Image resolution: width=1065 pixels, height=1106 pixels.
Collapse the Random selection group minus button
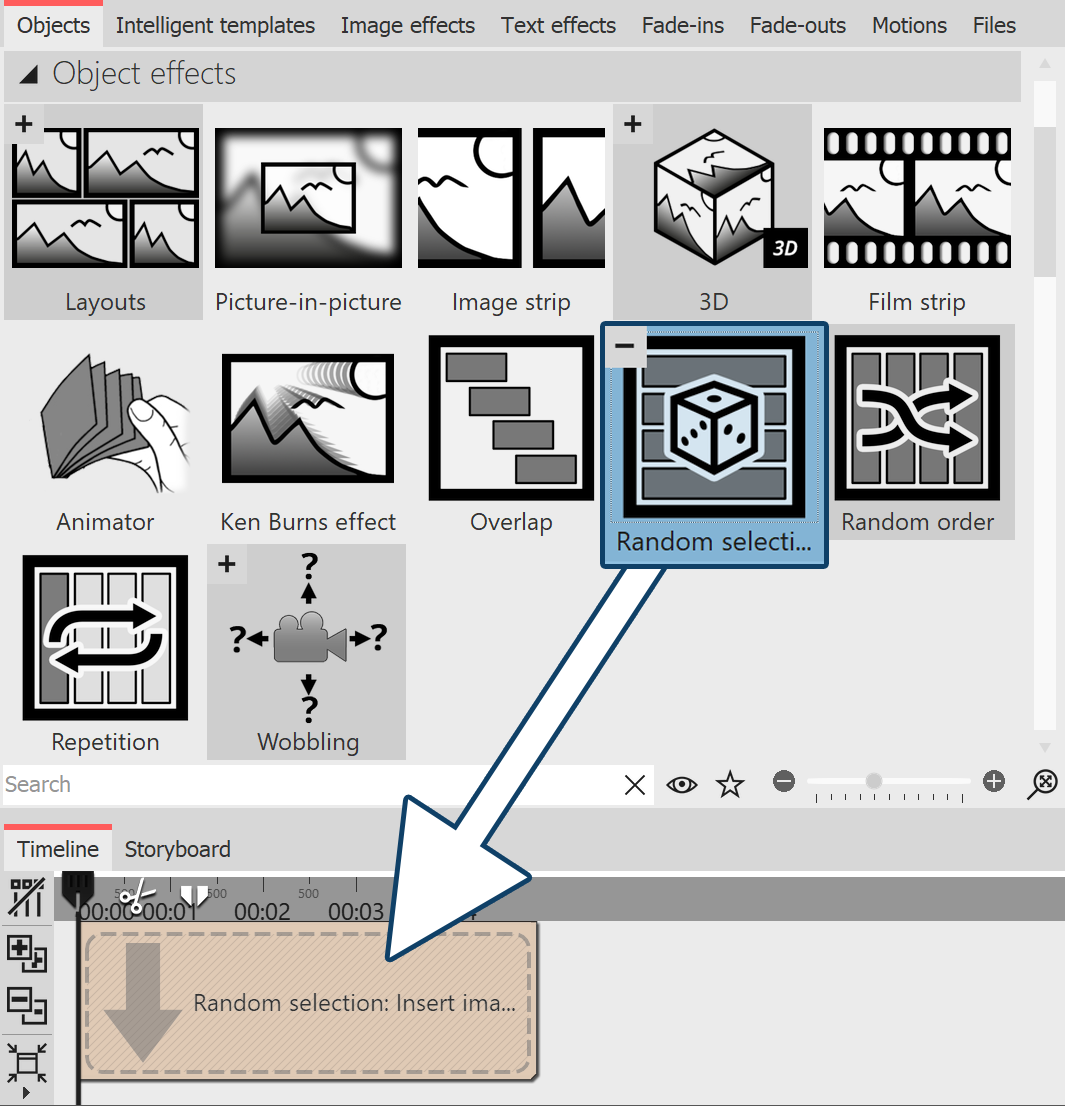tap(625, 345)
